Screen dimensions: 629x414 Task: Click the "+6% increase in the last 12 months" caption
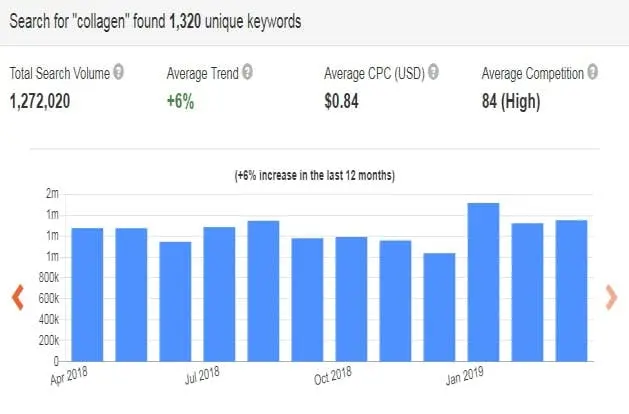point(314,175)
